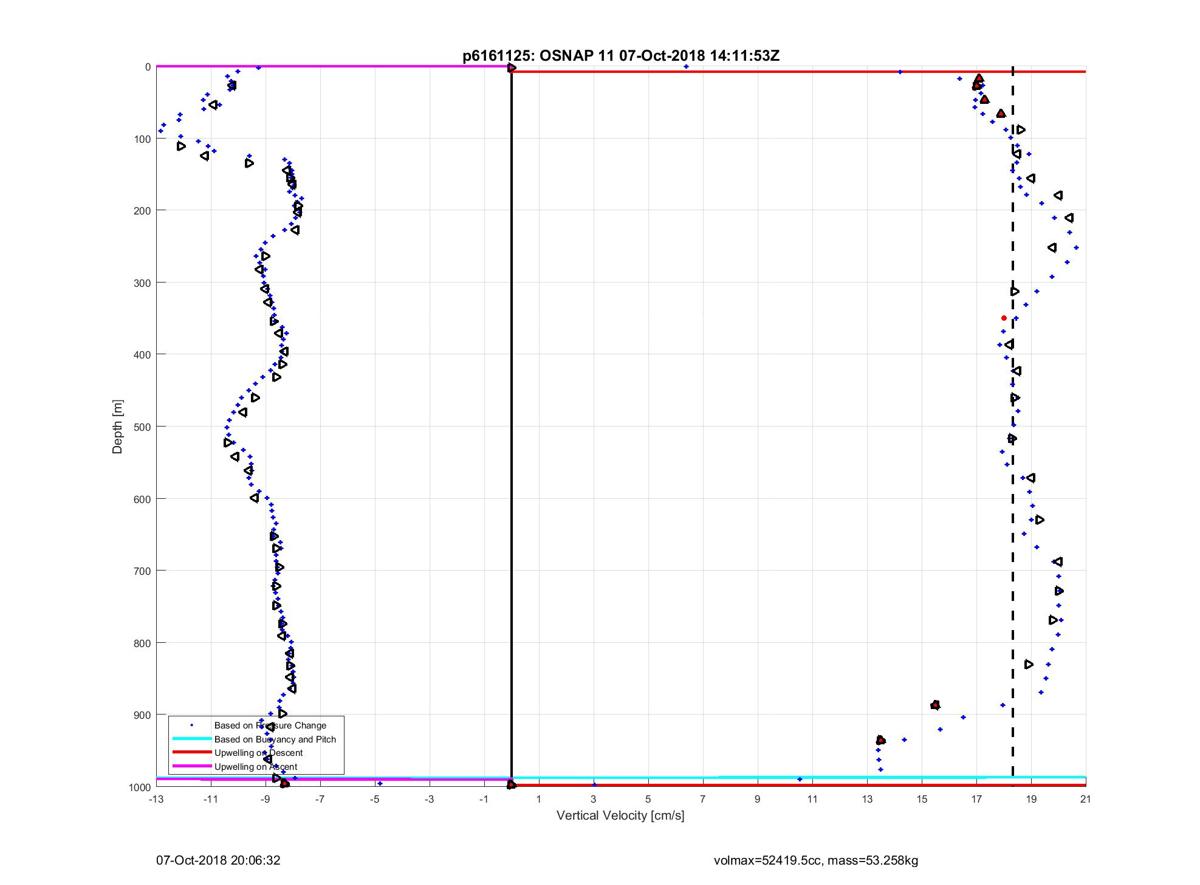1200x885 pixels.
Task: Click x-axis tick label "-9"
Action: (x=266, y=799)
